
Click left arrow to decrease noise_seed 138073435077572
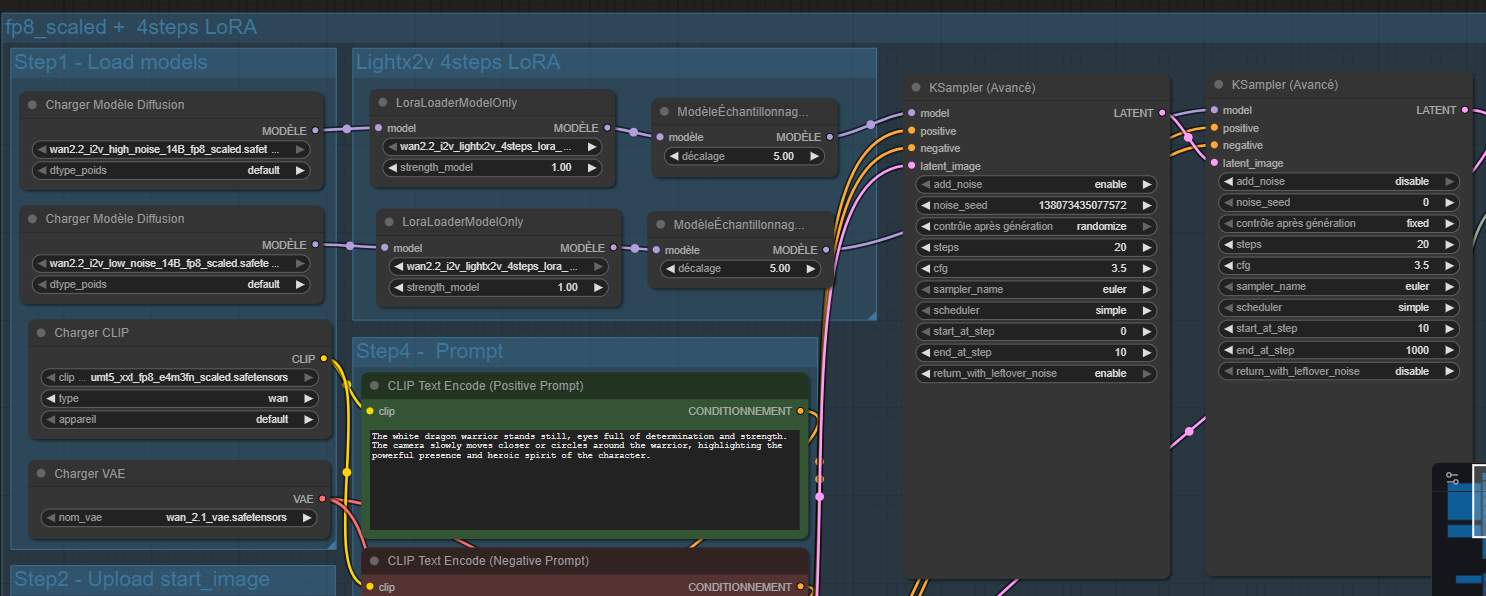(925, 205)
